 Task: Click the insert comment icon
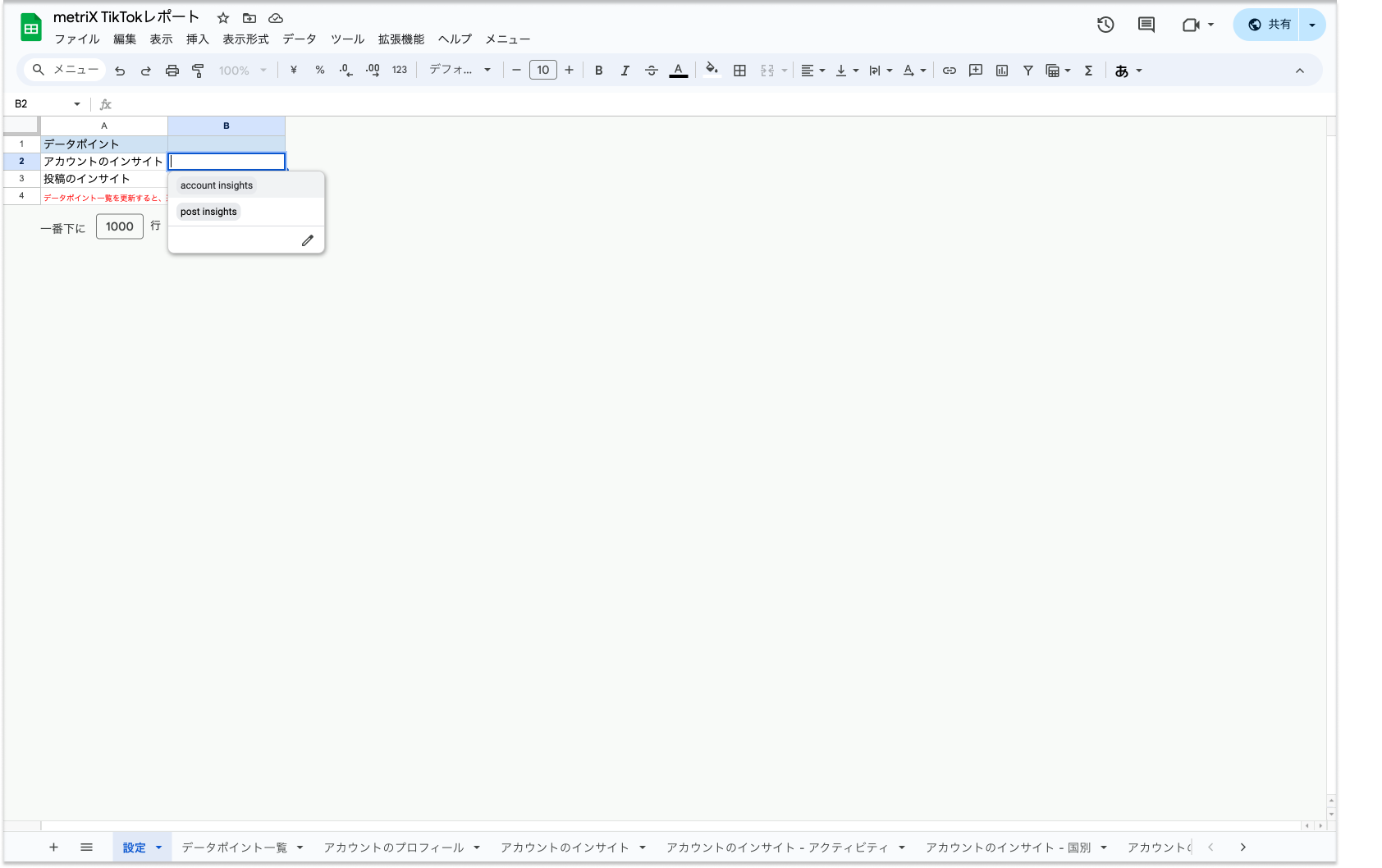pyautogui.click(x=976, y=71)
